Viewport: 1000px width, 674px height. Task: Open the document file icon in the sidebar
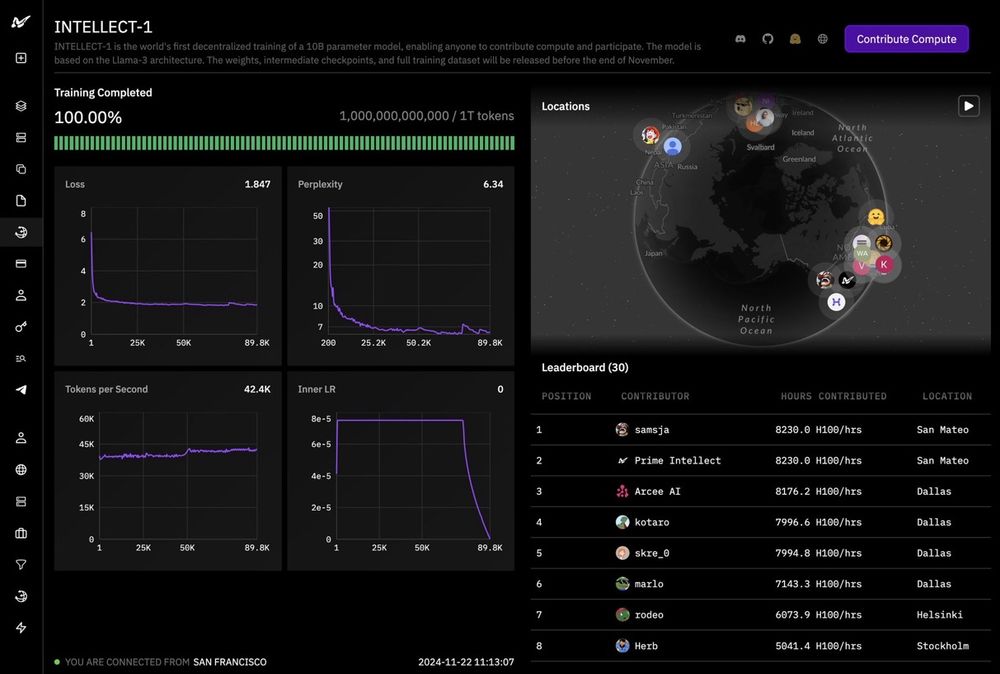click(21, 201)
